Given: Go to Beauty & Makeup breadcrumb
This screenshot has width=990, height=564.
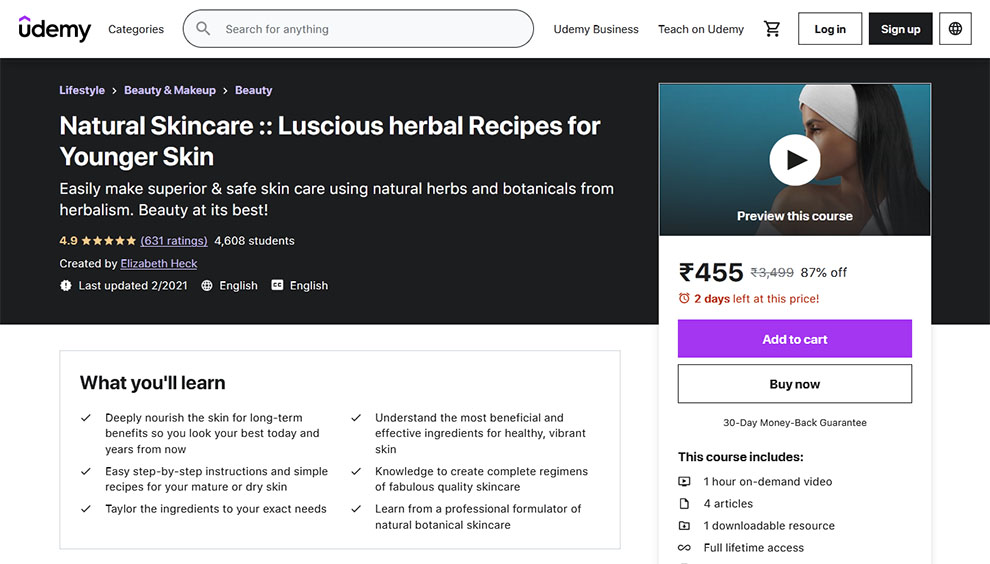Looking at the screenshot, I should (170, 90).
